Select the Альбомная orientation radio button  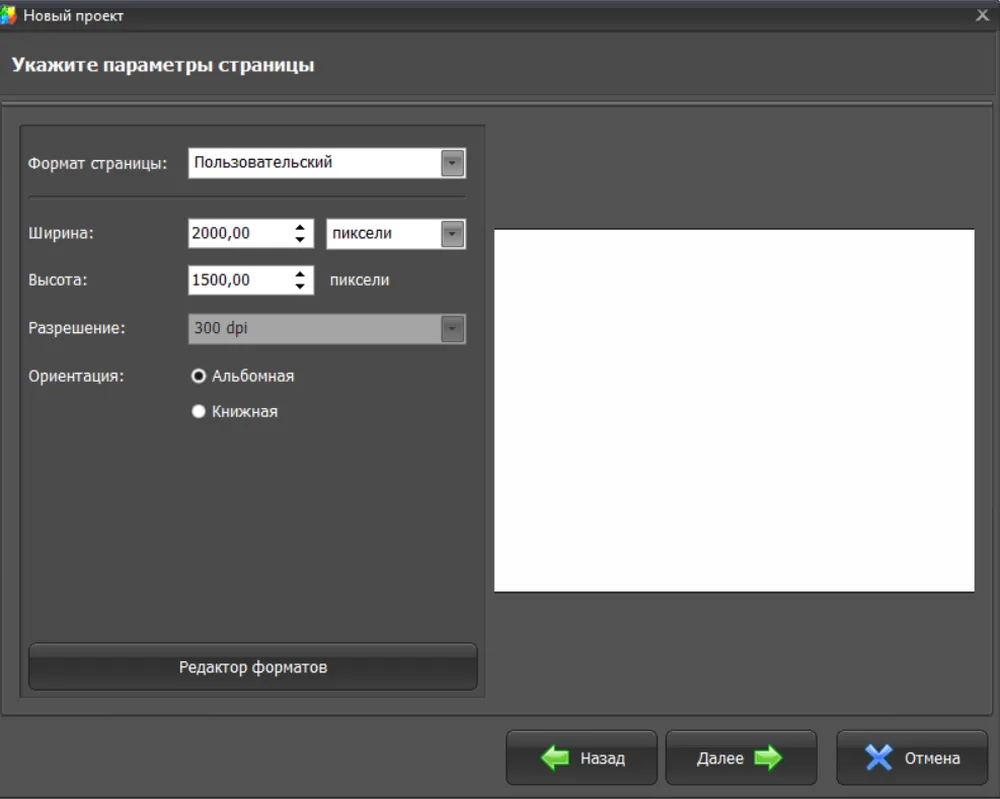tap(198, 376)
